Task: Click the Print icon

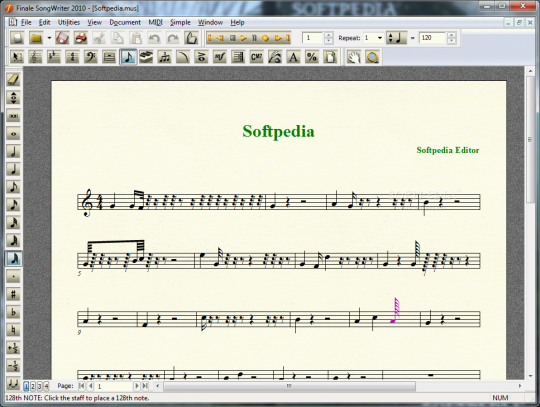Action: tap(81, 38)
